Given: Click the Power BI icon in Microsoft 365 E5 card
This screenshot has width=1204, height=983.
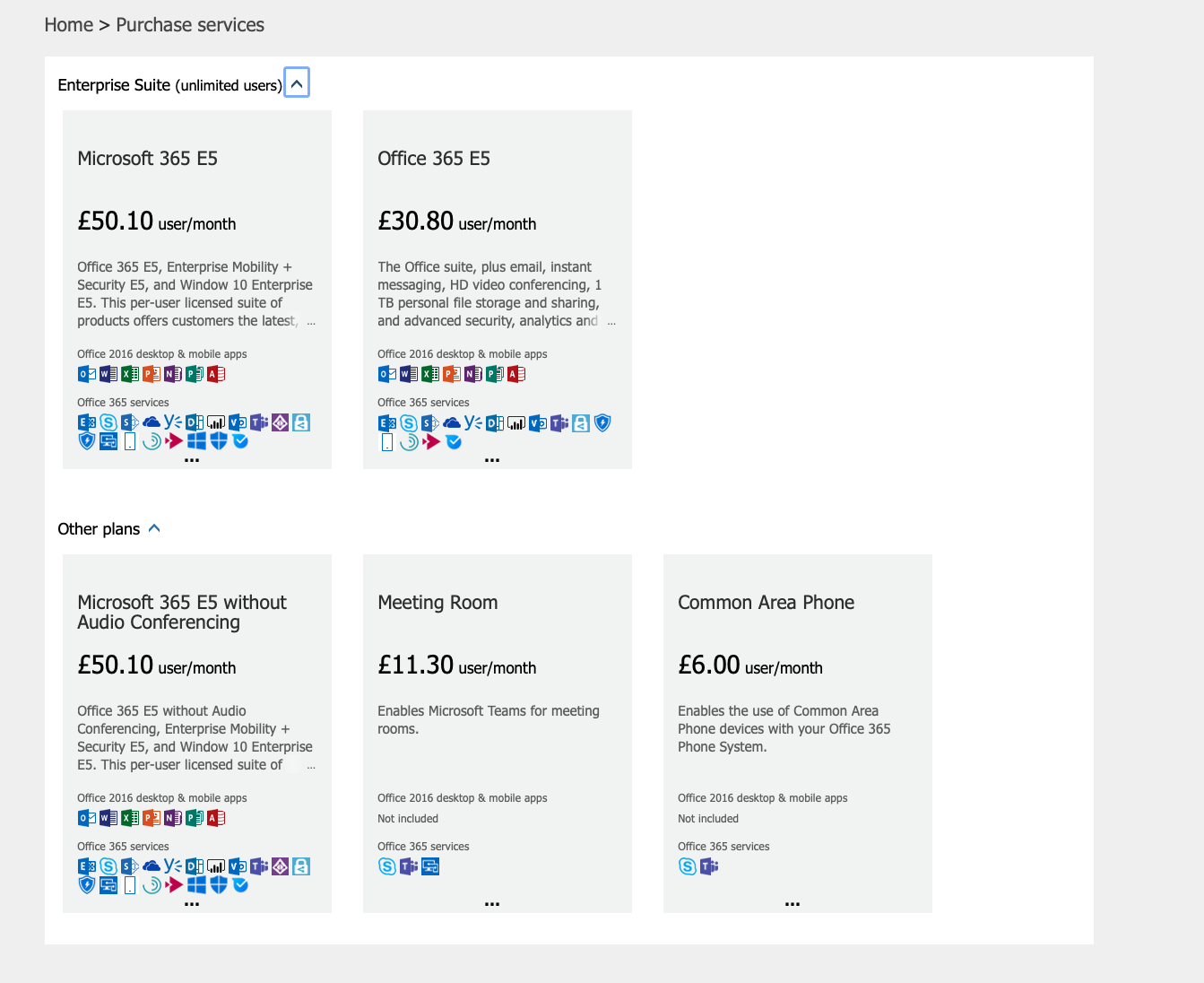Looking at the screenshot, I should pos(216,422).
